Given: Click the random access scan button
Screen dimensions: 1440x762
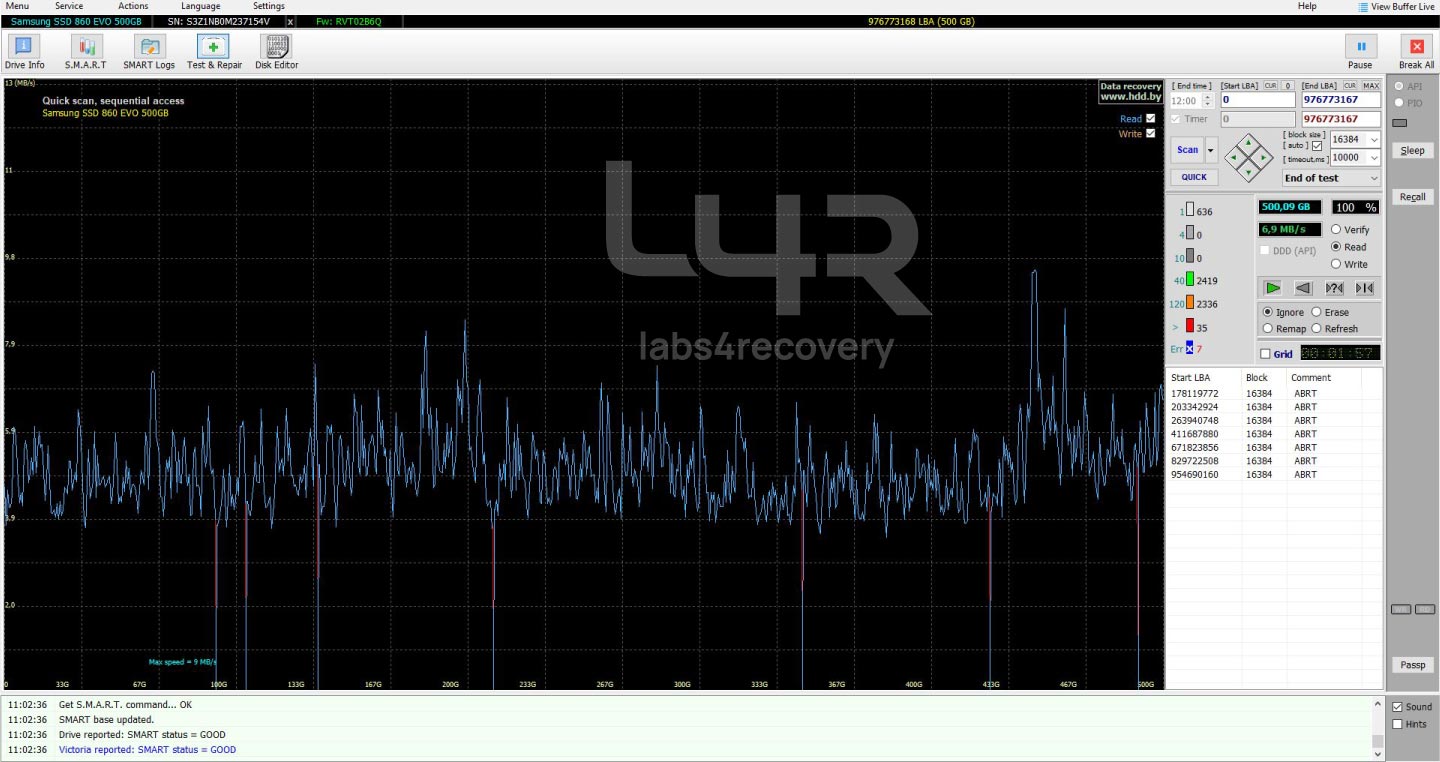Looking at the screenshot, I should pos(1334,288).
